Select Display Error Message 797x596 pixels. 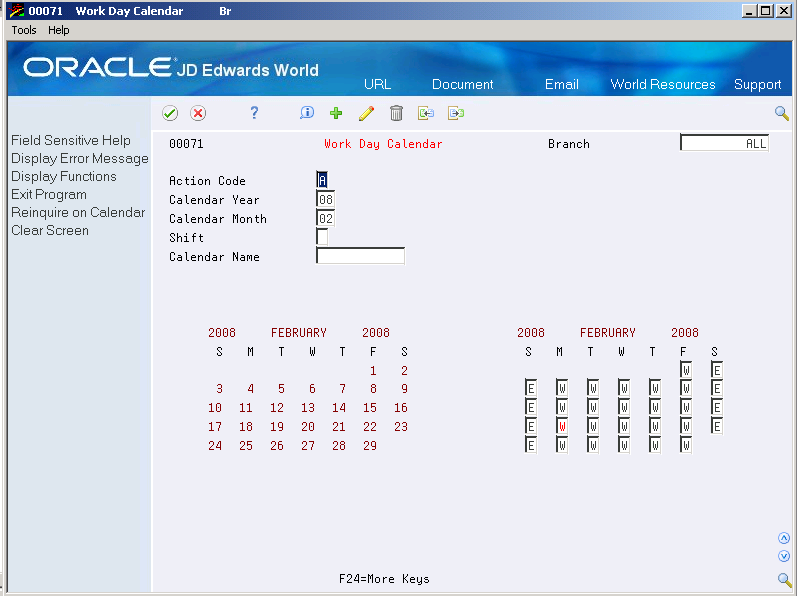coord(80,159)
